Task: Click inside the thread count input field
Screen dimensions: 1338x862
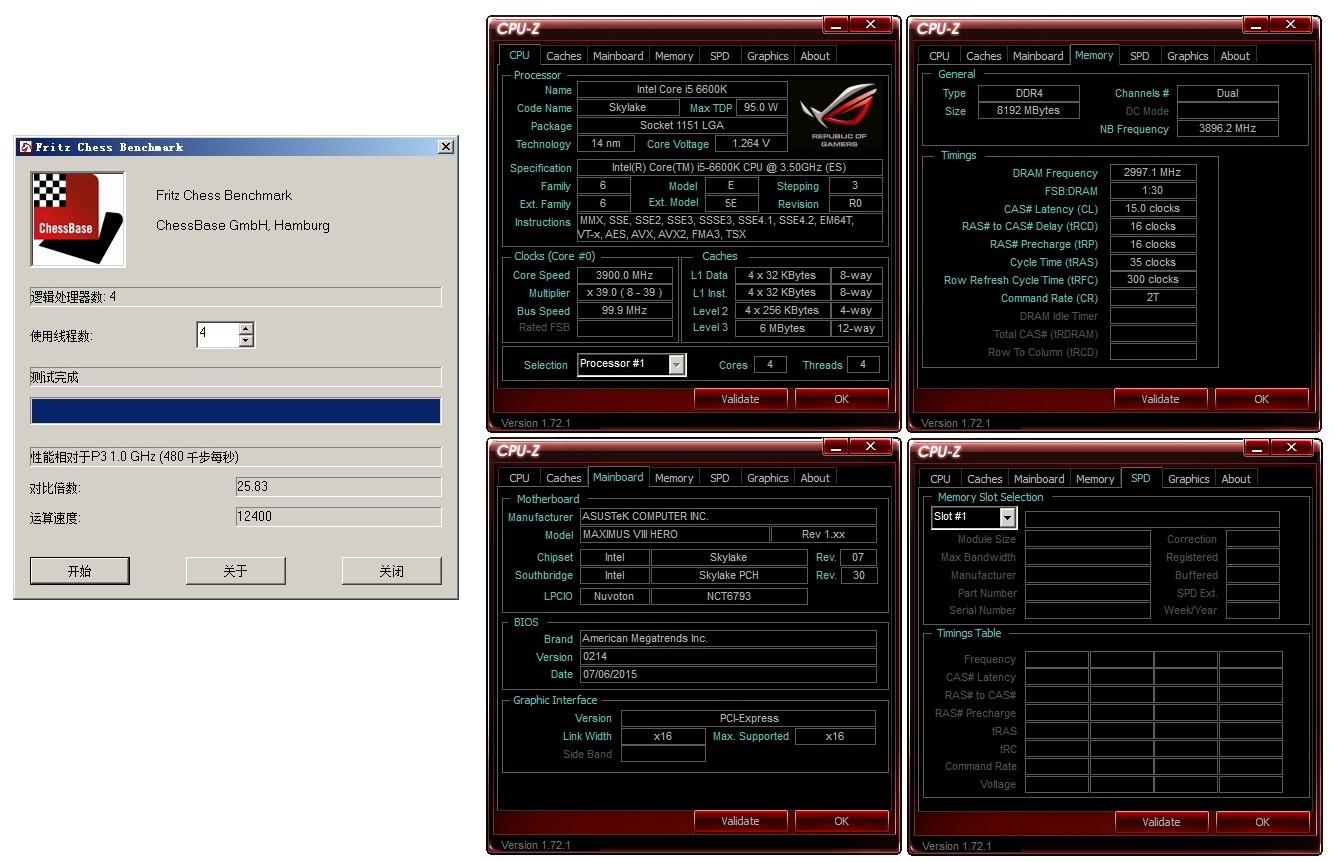Action: [220, 335]
